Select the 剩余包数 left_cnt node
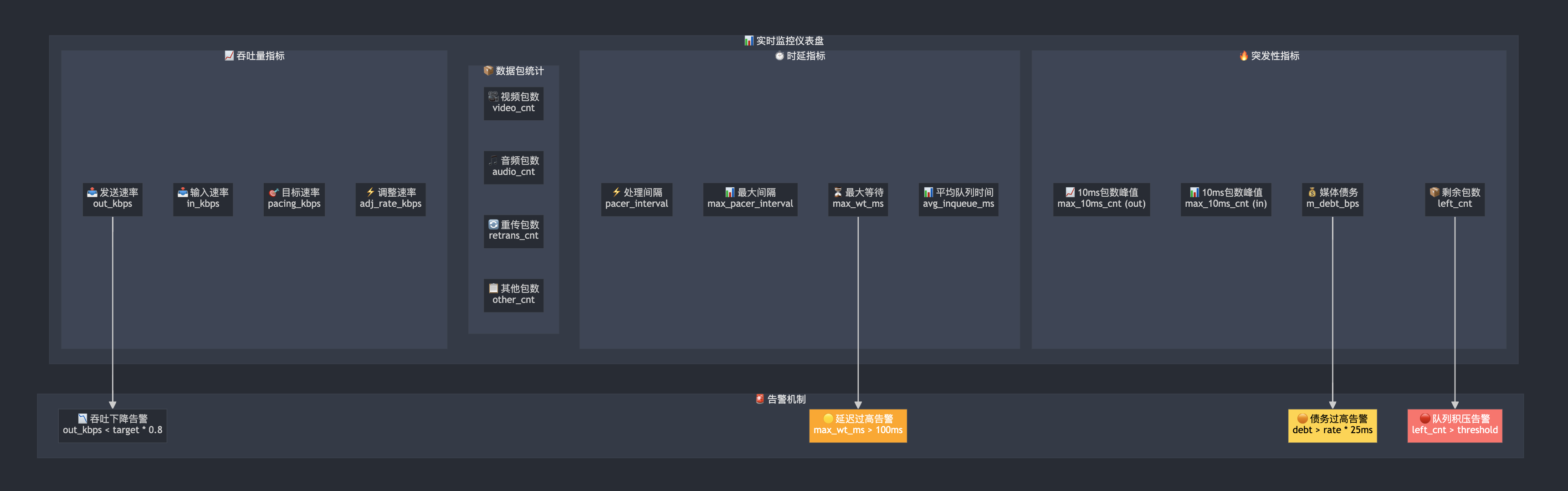 pyautogui.click(x=1454, y=199)
